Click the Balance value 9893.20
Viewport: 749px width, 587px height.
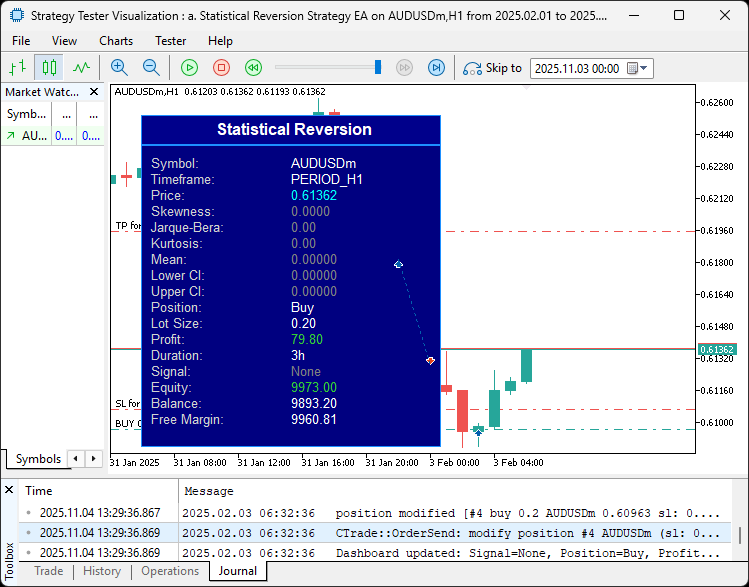(x=314, y=404)
